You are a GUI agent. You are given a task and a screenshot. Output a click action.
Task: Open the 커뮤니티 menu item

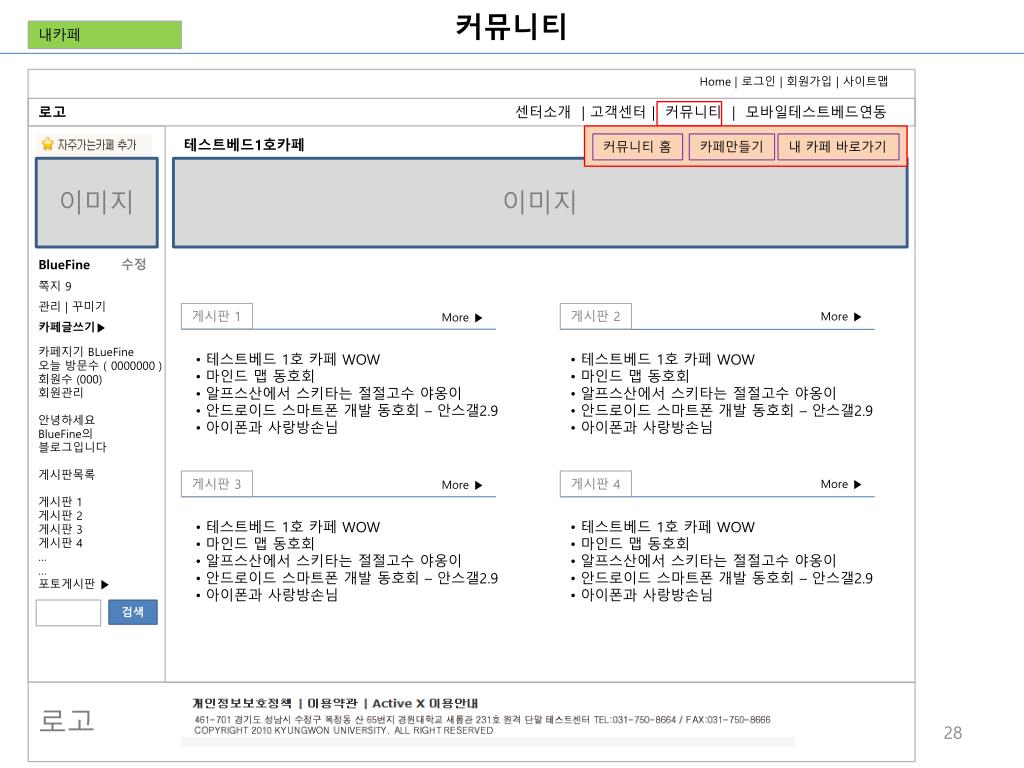pos(692,112)
